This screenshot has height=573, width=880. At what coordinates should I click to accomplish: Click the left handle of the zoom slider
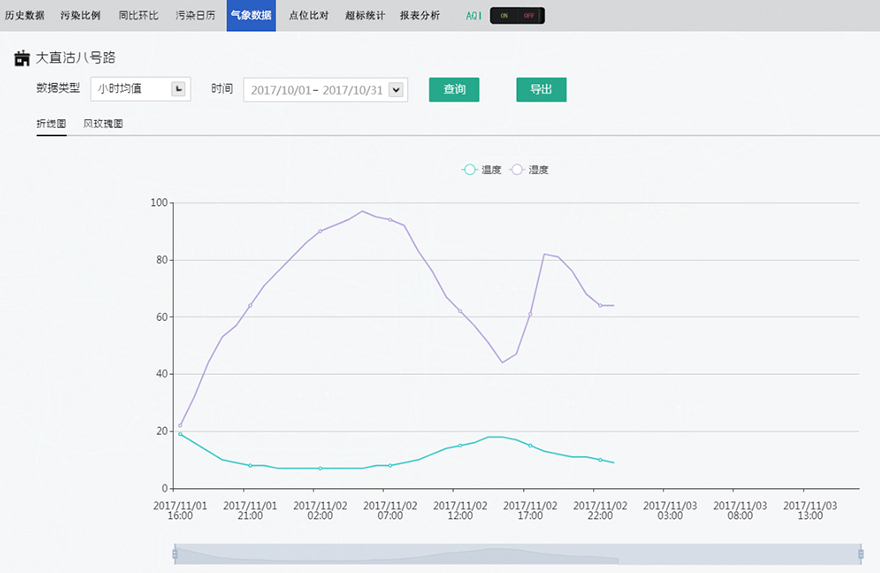click(175, 553)
